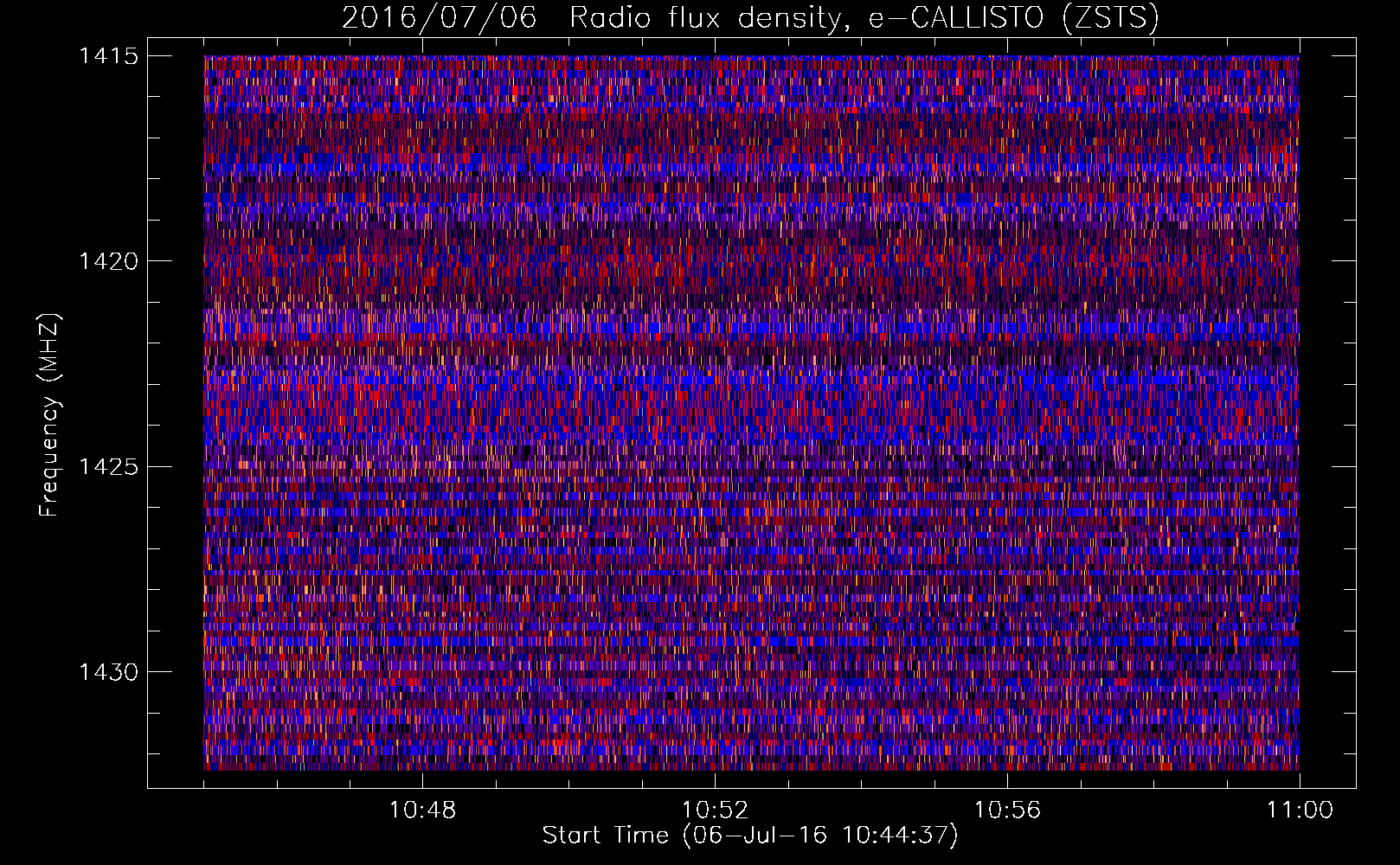
Task: Click the plot title '2016/07/06 Radio flux density, e-CALLISTO (ZSTS)'
Action: coord(750,18)
